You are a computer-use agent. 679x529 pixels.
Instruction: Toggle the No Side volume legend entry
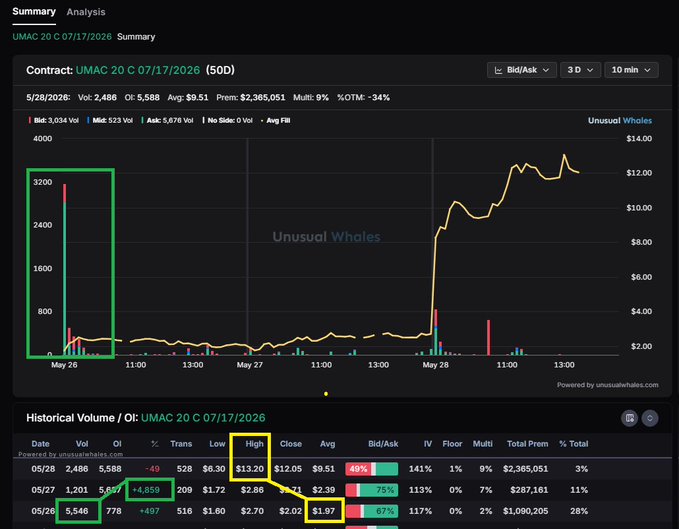227,120
